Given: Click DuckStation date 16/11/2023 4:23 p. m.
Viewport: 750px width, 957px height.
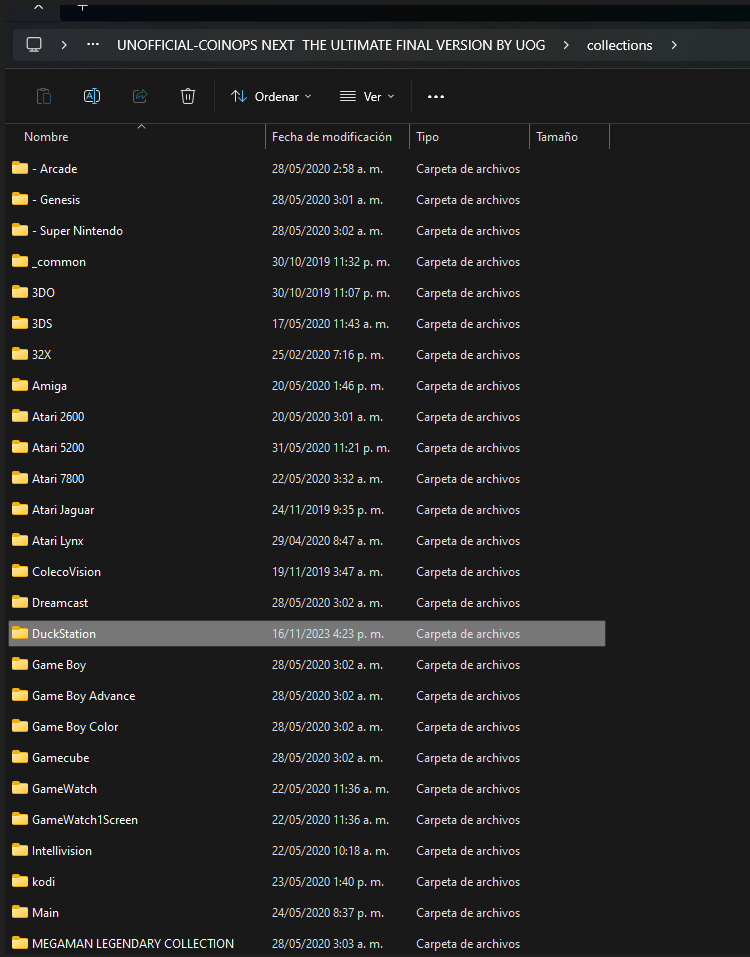Looking at the screenshot, I should tap(328, 634).
